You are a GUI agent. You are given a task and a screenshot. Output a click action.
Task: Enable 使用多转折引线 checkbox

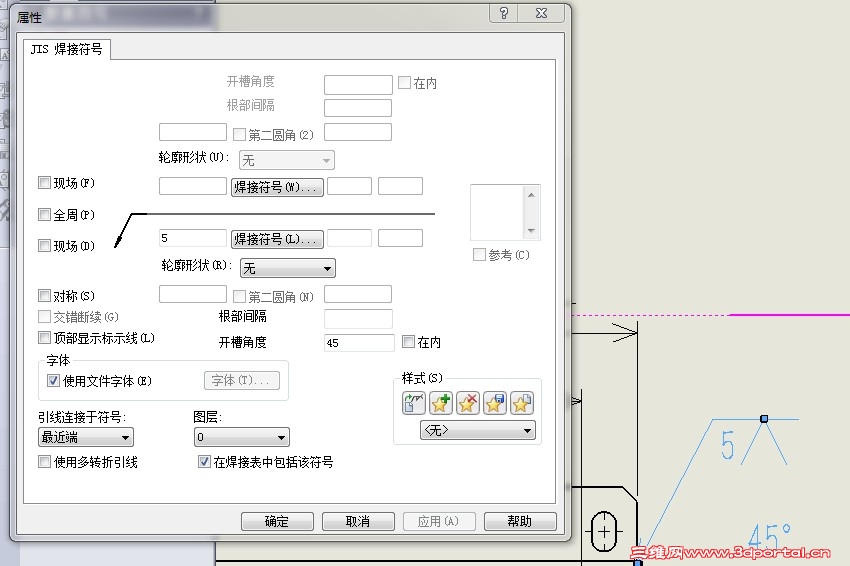tap(44, 461)
